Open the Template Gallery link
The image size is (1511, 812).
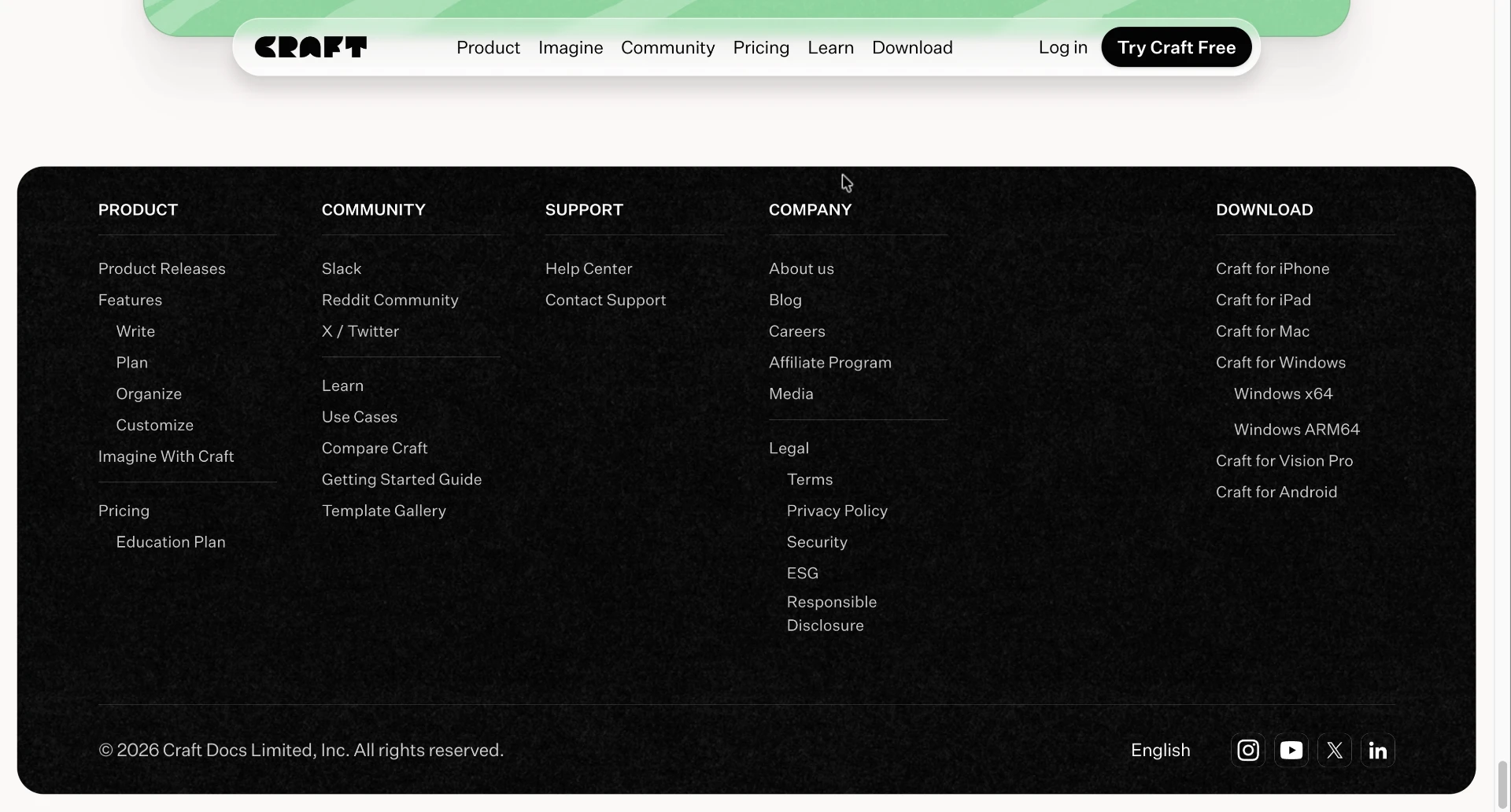[x=384, y=511]
